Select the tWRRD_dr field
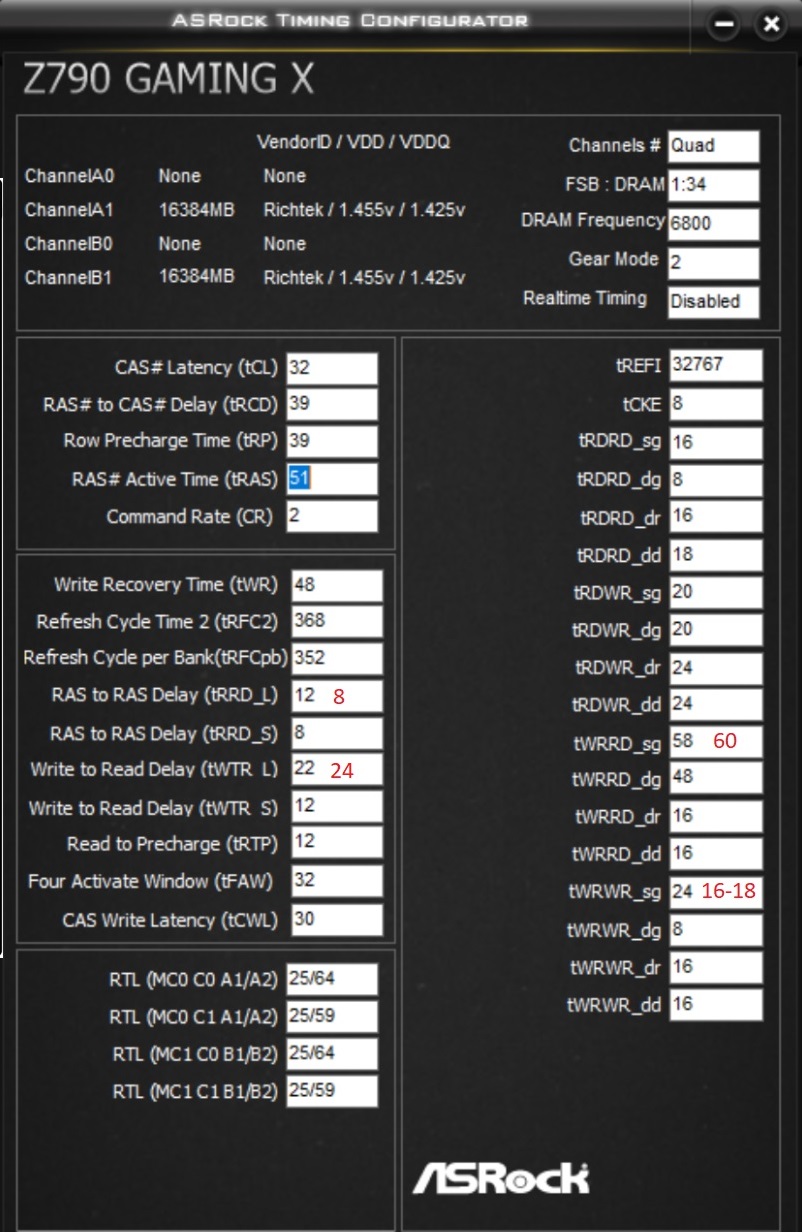This screenshot has height=1232, width=802. click(x=716, y=816)
